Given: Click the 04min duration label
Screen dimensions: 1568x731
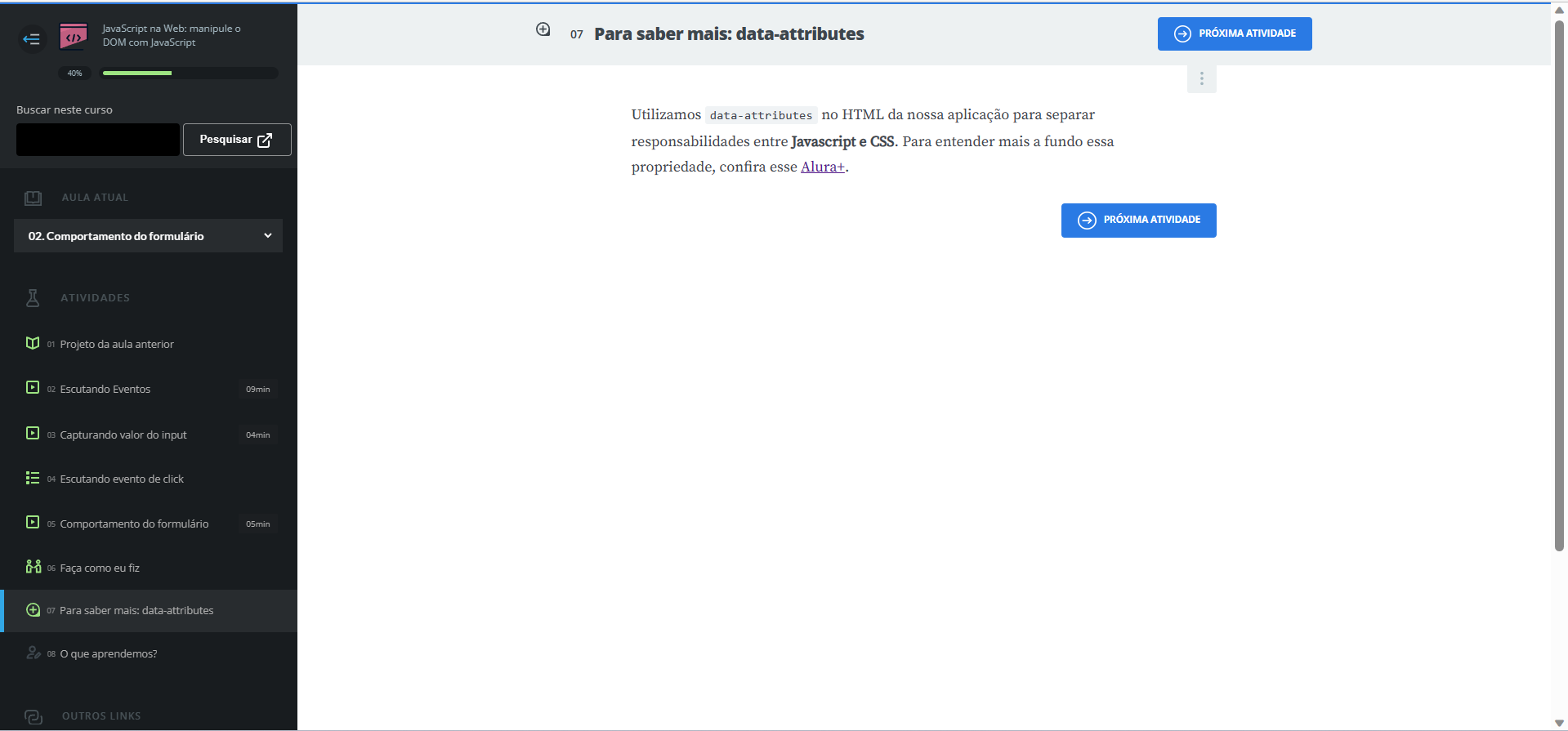Looking at the screenshot, I should [x=258, y=435].
